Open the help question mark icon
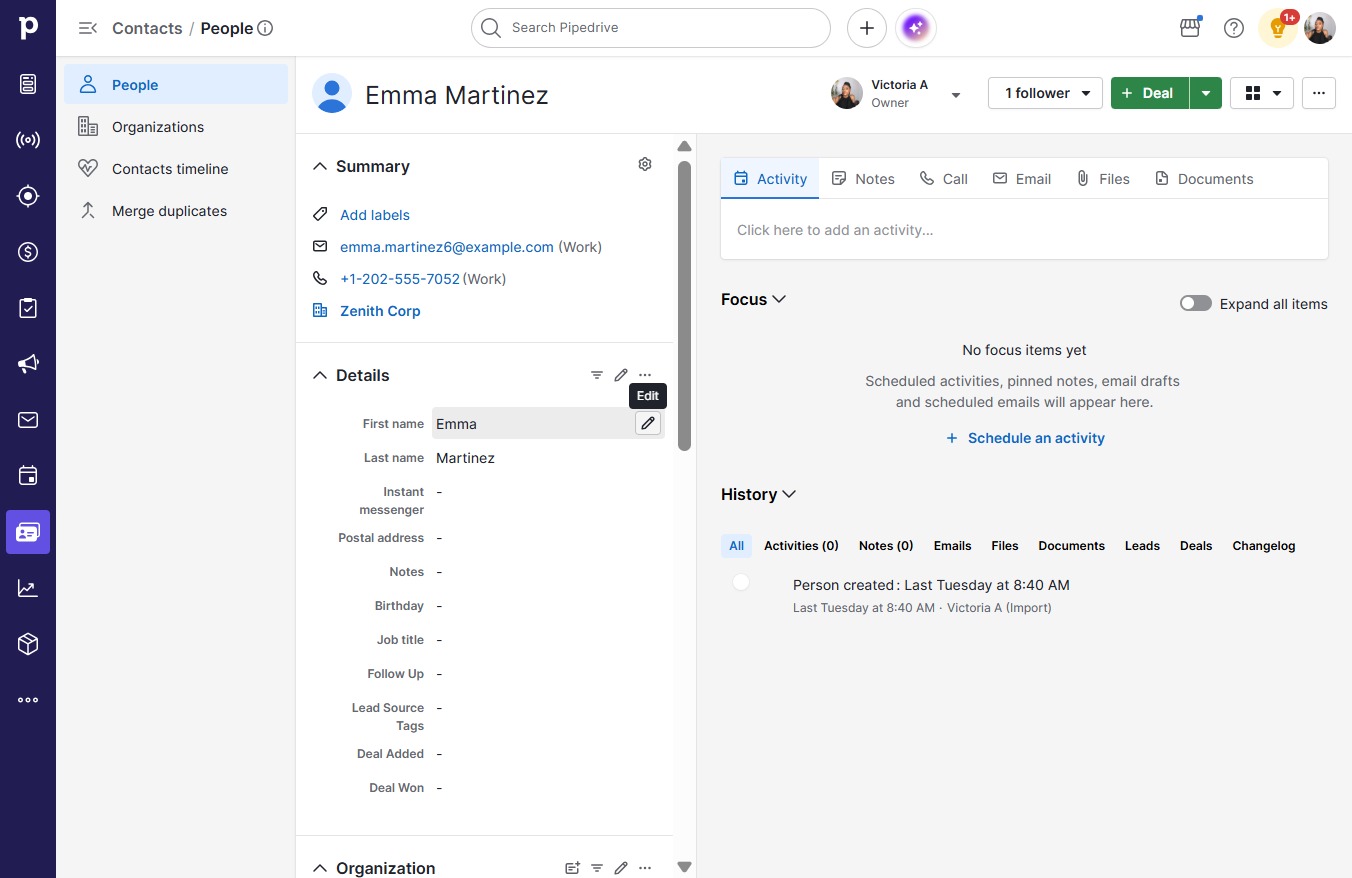The image size is (1352, 878). click(x=1234, y=28)
